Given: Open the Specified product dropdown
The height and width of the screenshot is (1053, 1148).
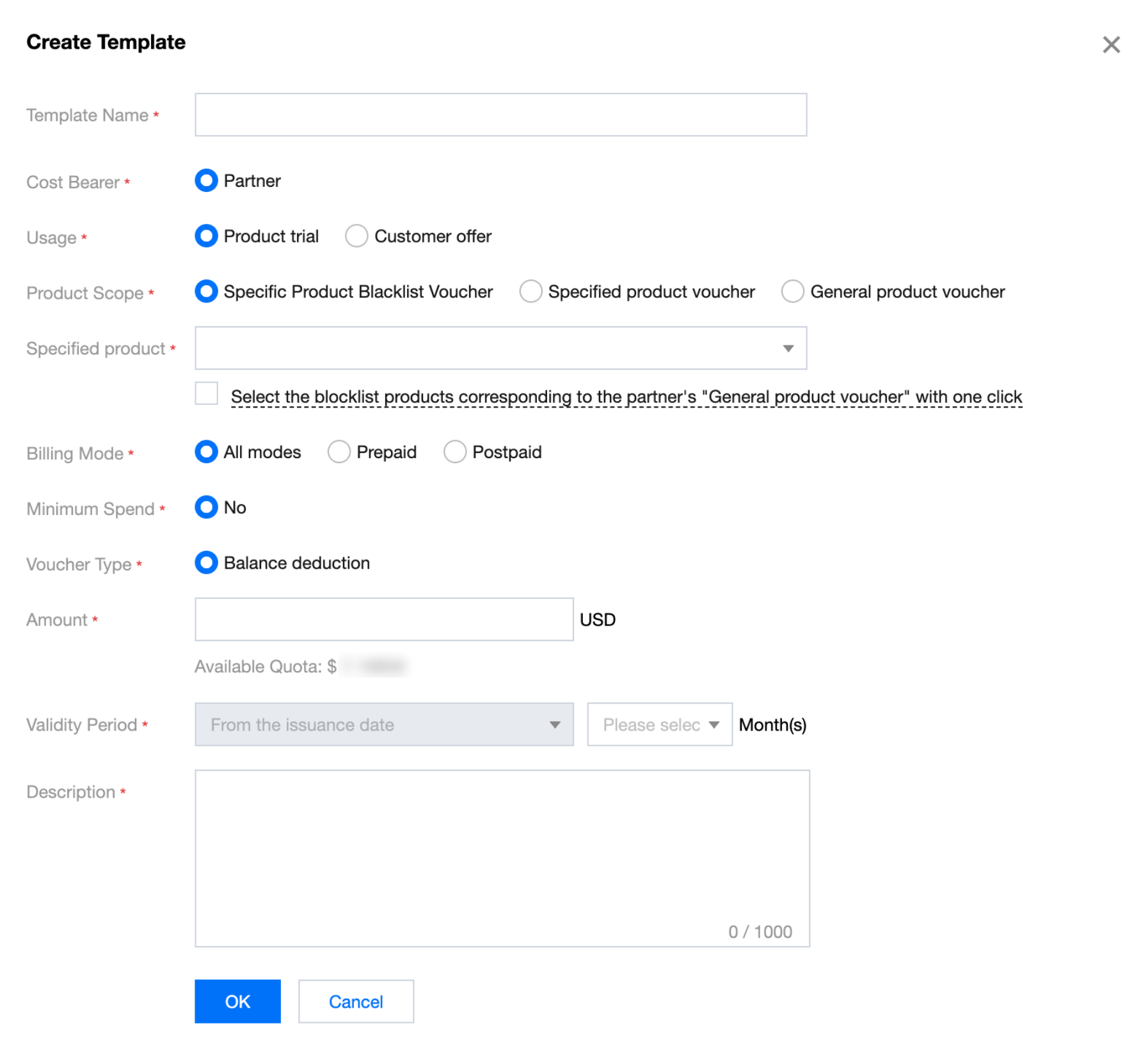Looking at the screenshot, I should tap(500, 349).
